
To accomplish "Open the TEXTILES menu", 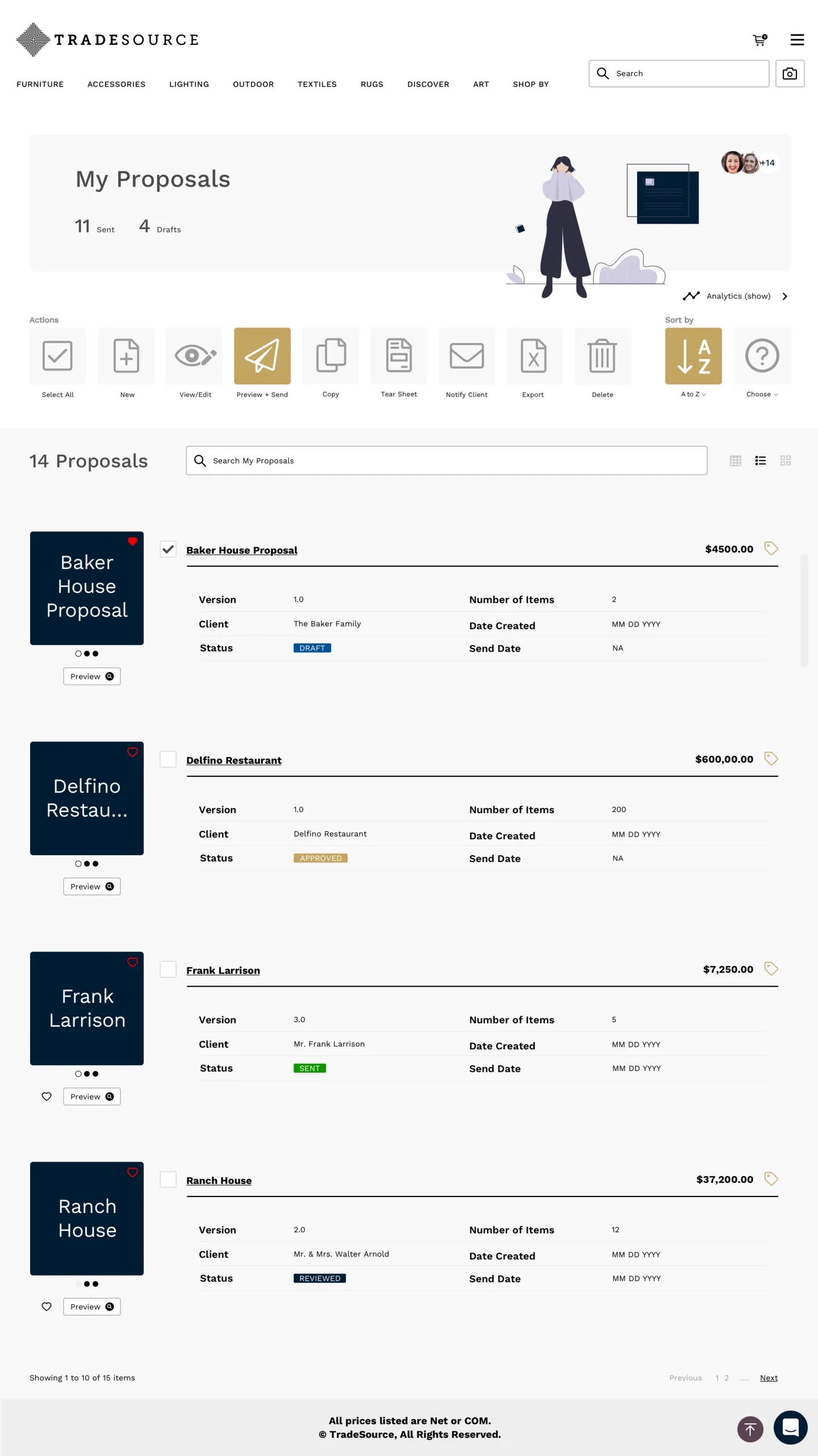I will tap(317, 84).
